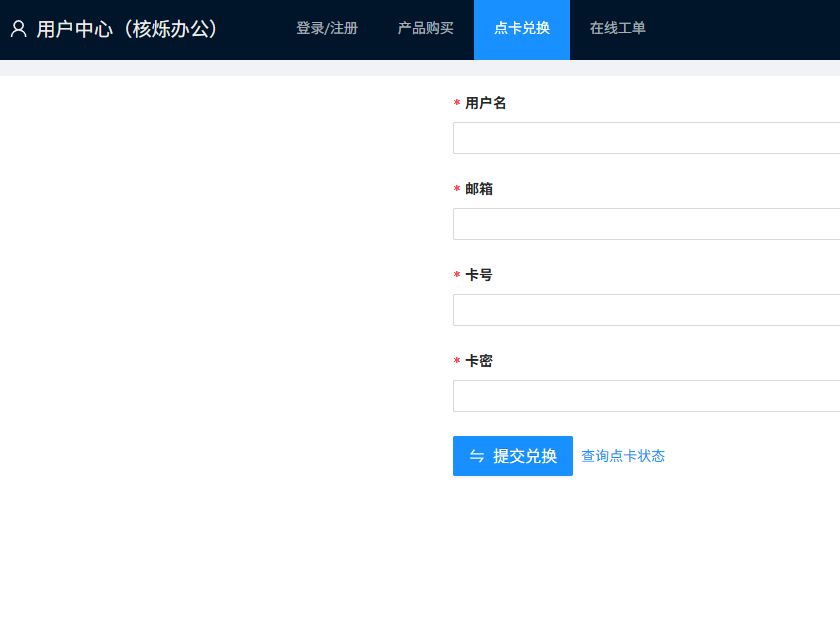The image size is (840, 621).
Task: Click inside the 卡密 input field
Action: [646, 396]
